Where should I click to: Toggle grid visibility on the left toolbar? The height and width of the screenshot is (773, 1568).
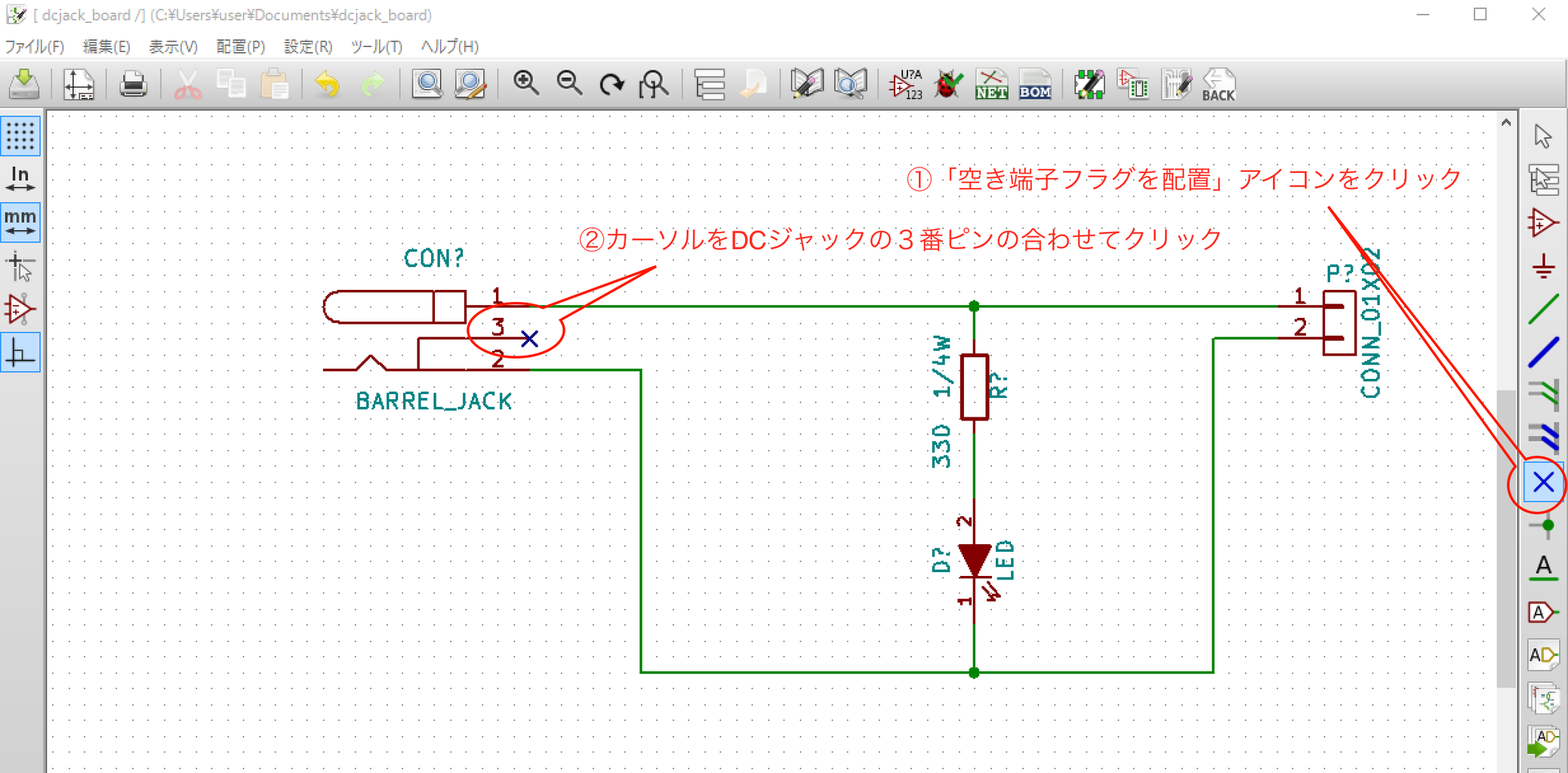pyautogui.click(x=20, y=136)
